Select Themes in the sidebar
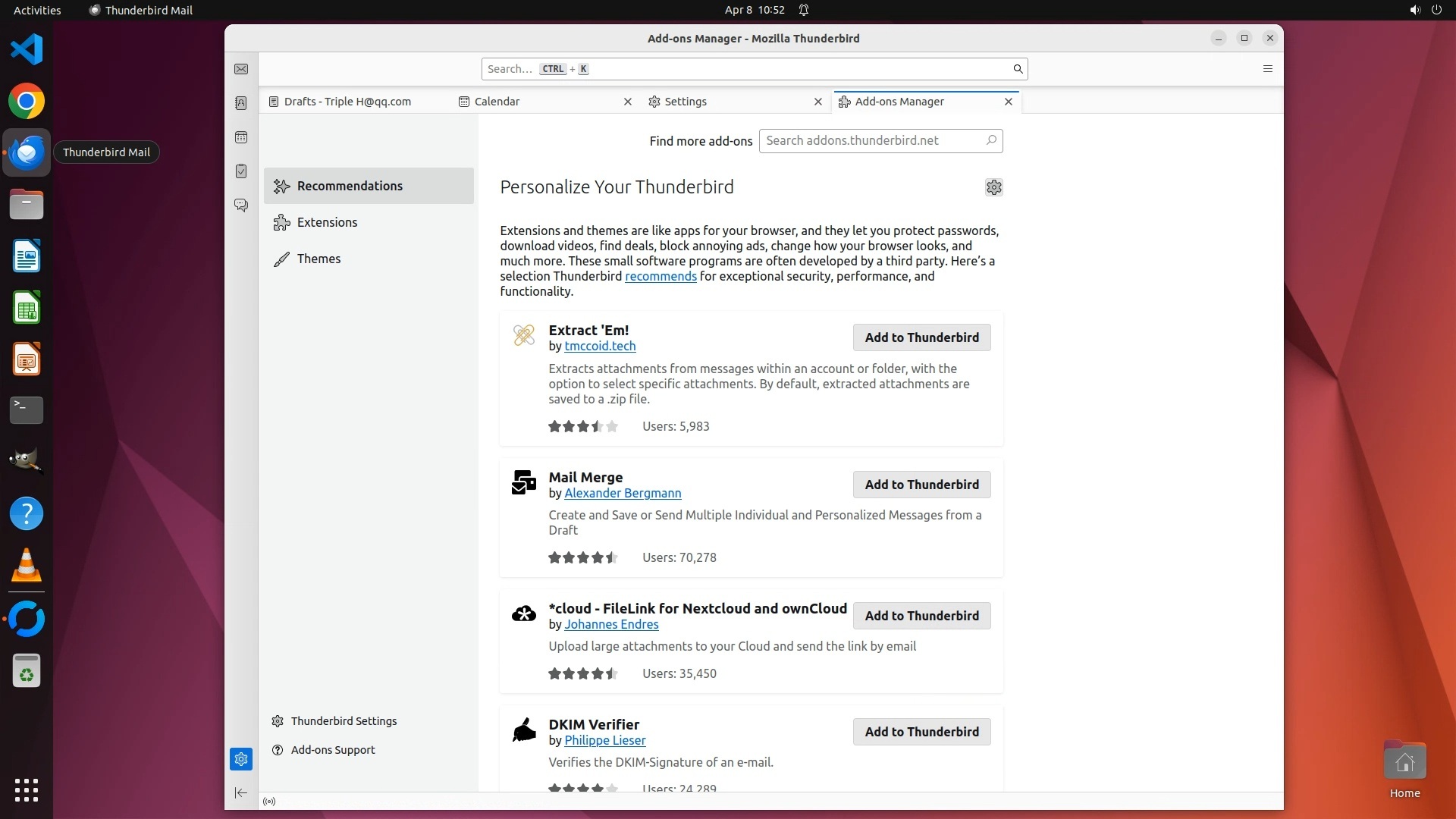Viewport: 1456px width, 819px height. pos(318,259)
